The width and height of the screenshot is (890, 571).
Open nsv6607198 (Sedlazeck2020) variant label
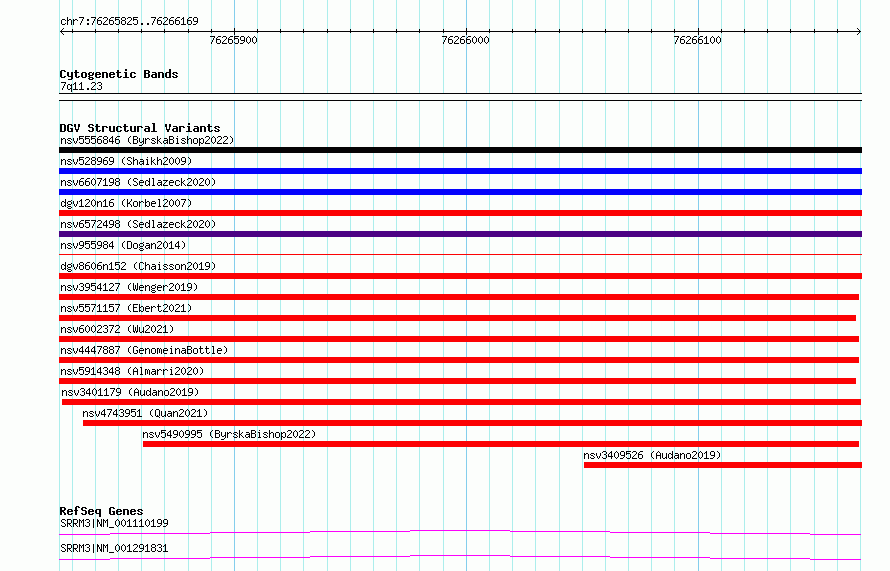pos(138,182)
